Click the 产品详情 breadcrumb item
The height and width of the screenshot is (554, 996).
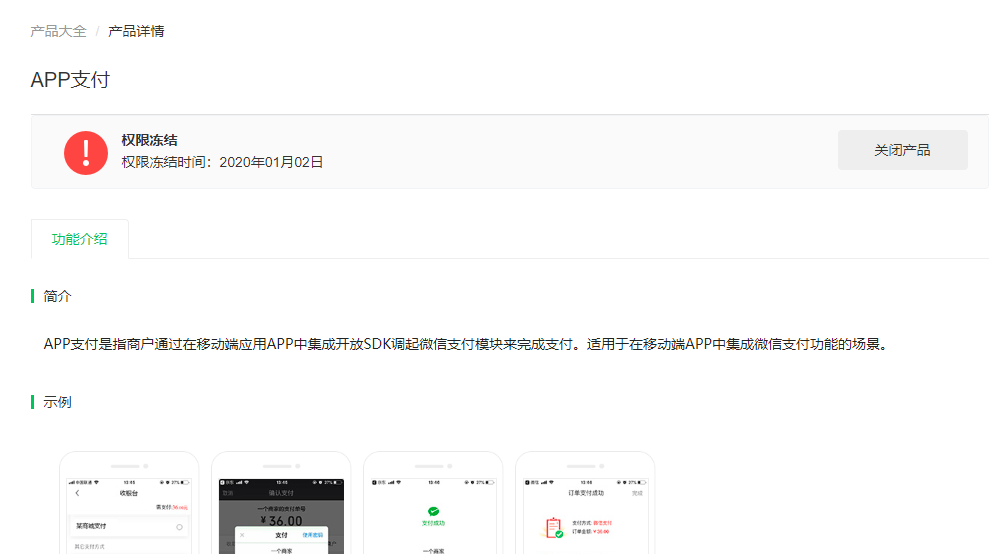136,31
